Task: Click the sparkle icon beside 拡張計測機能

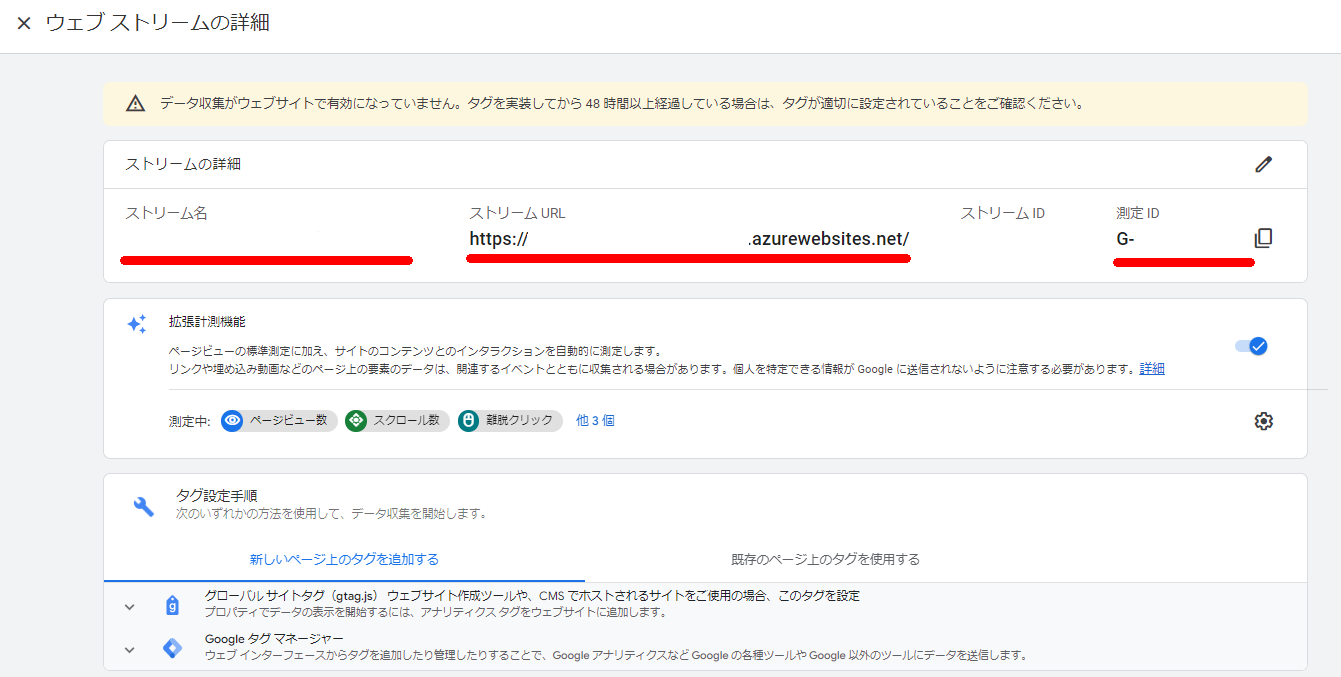Action: point(137,324)
